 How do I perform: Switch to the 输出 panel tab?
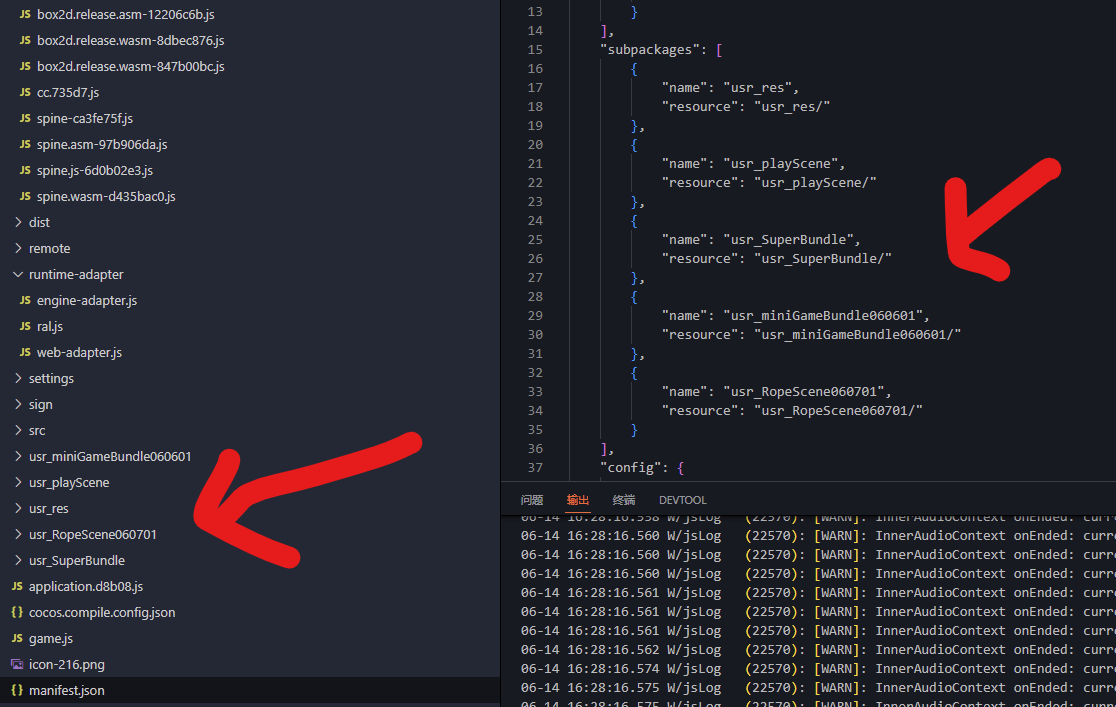(578, 500)
